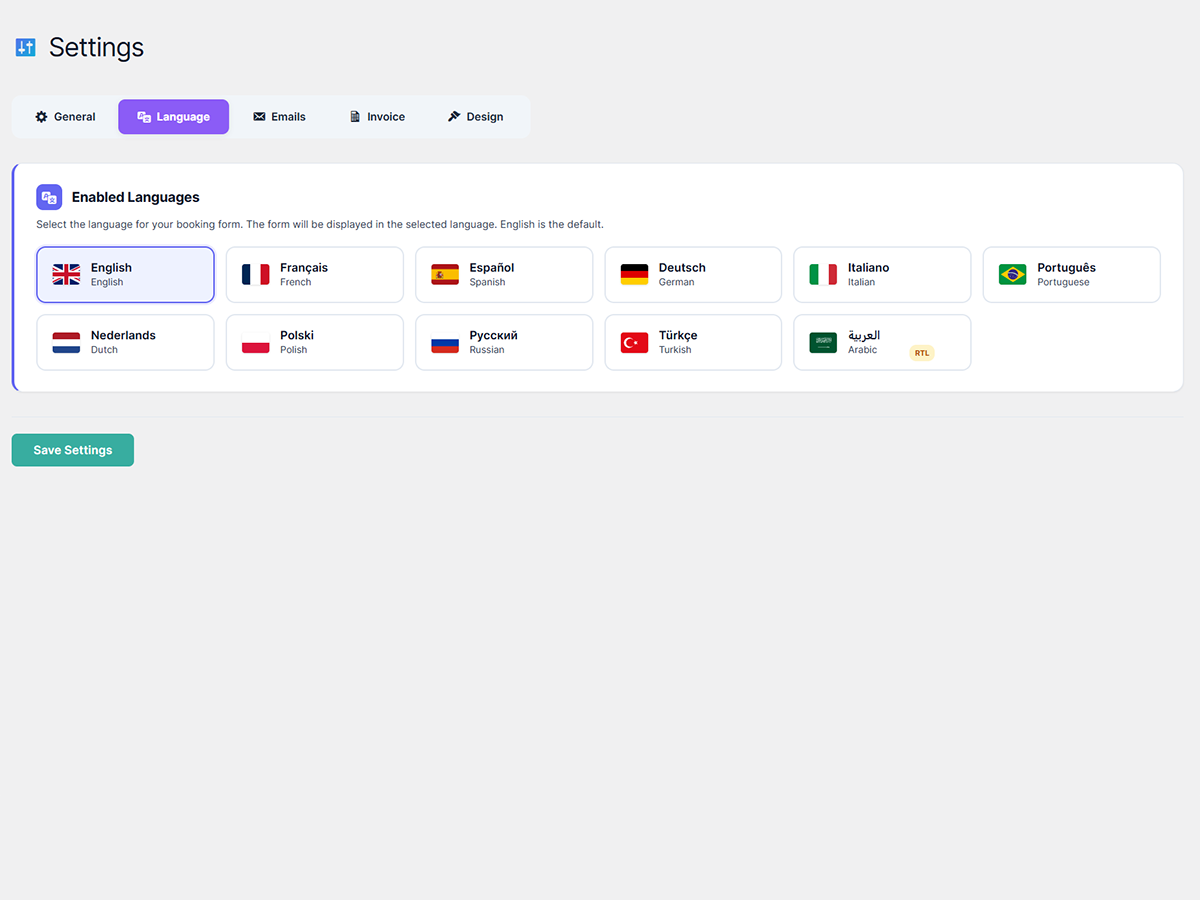Click the French flag icon
Screen dimensions: 1200x900
point(256,275)
